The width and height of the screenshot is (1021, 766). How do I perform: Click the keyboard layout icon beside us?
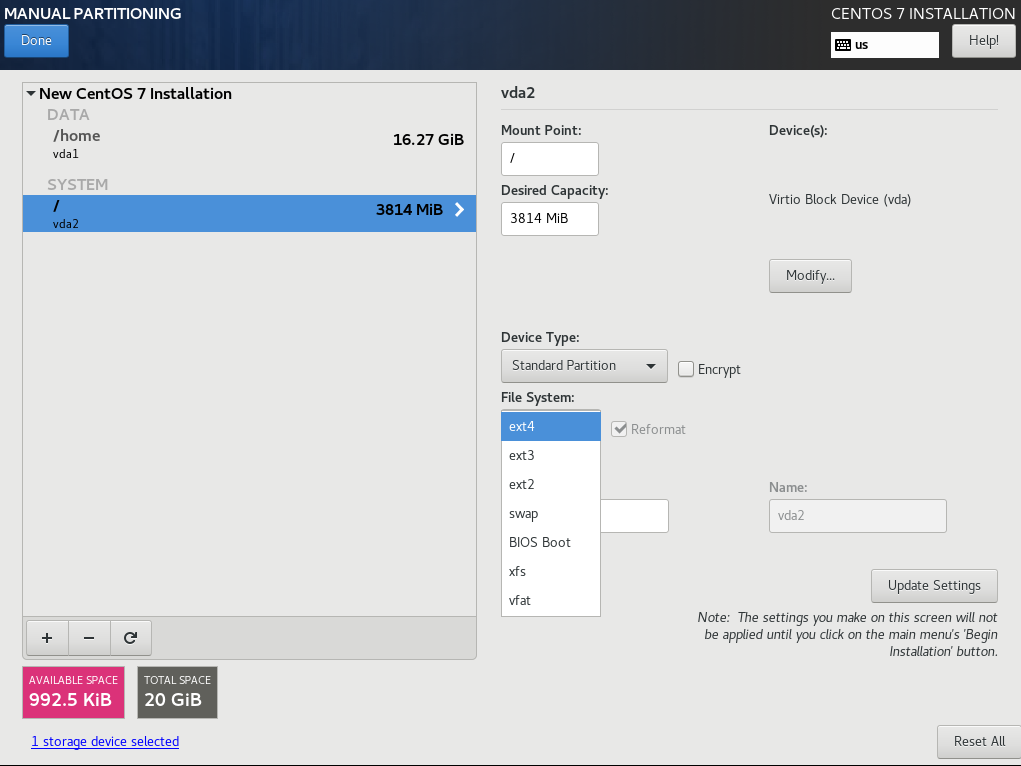point(843,44)
